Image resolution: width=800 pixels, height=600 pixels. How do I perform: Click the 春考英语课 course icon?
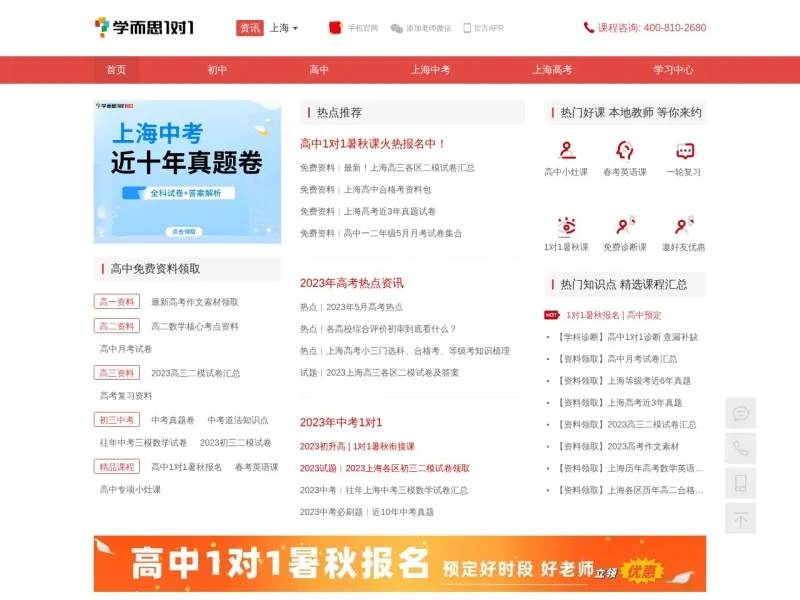click(625, 151)
